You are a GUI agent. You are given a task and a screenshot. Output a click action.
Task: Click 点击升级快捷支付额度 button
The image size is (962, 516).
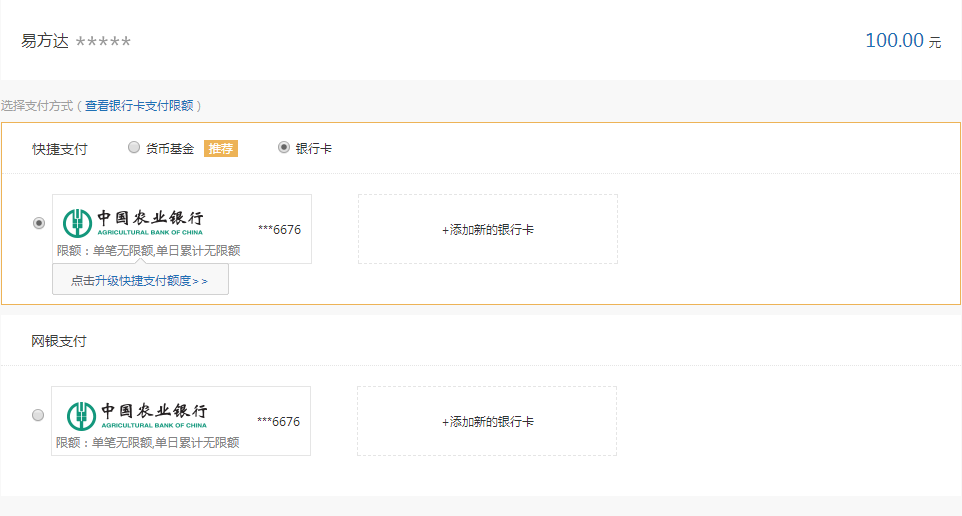139,281
